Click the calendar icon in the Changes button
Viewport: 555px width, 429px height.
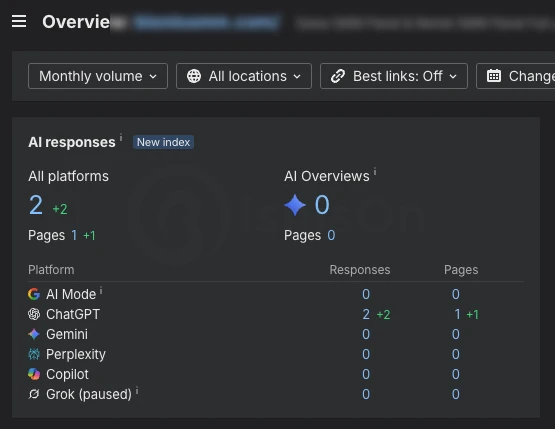tap(494, 76)
